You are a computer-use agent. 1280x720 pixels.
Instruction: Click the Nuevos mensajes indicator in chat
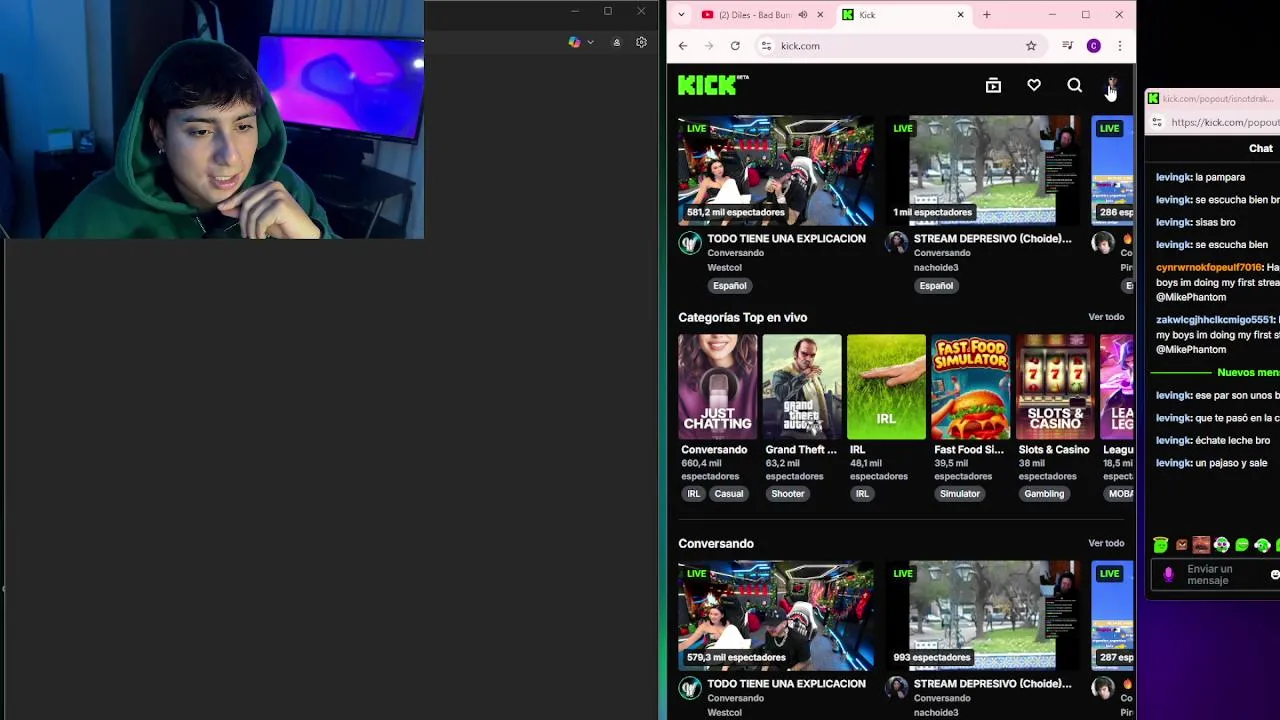[1248, 373]
